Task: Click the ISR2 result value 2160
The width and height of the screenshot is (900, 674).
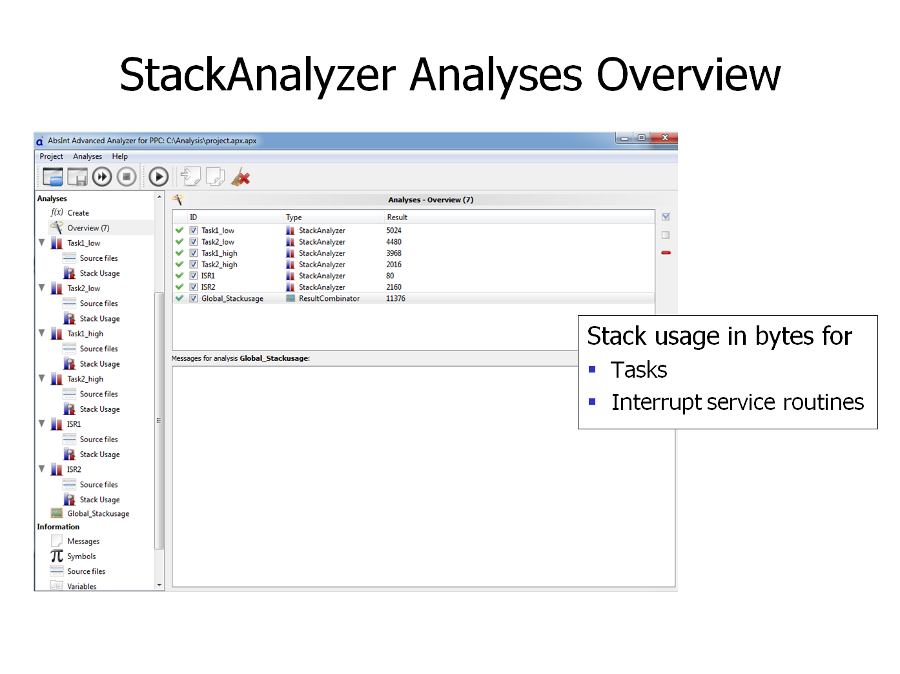Action: [394, 287]
